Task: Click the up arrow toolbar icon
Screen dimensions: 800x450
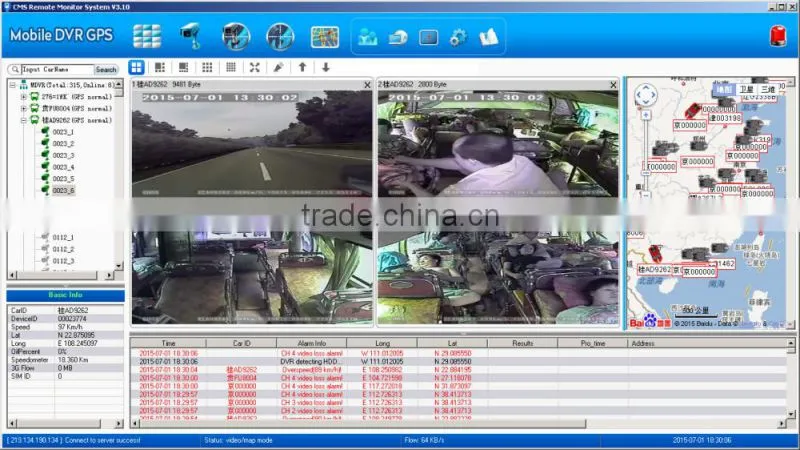Action: [302, 67]
